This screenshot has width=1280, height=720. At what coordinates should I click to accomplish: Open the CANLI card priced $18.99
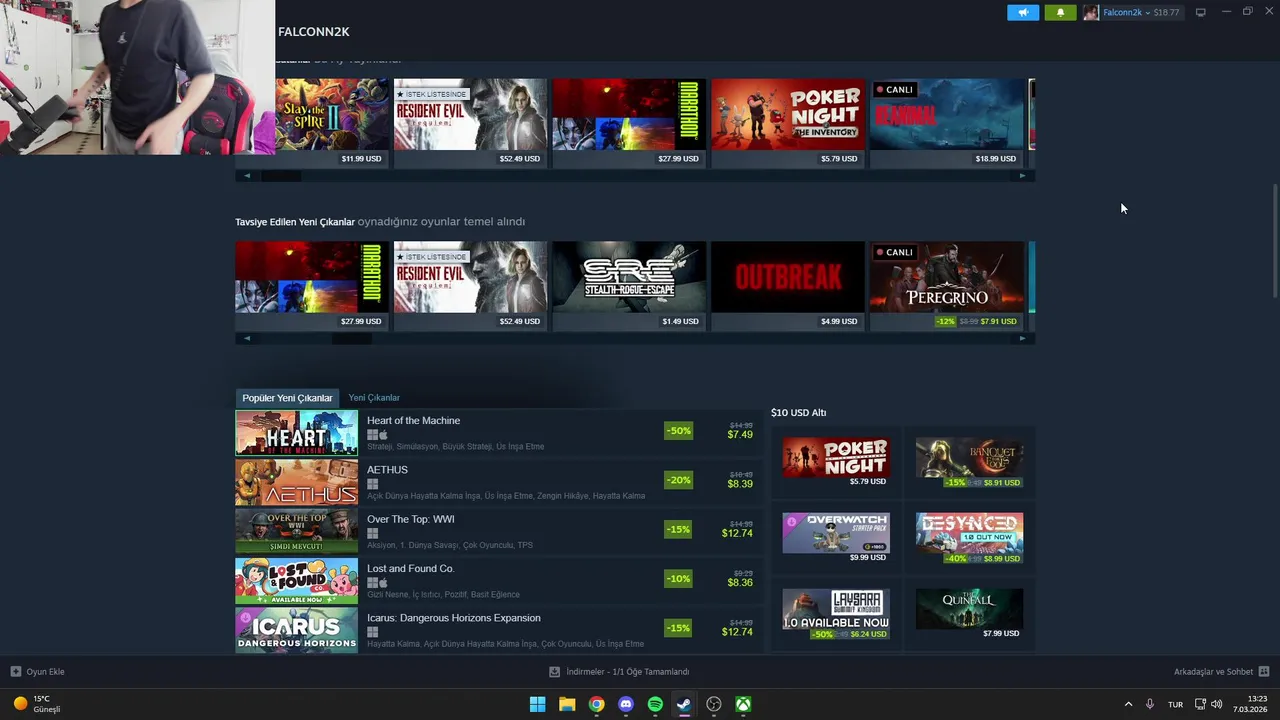tap(947, 122)
